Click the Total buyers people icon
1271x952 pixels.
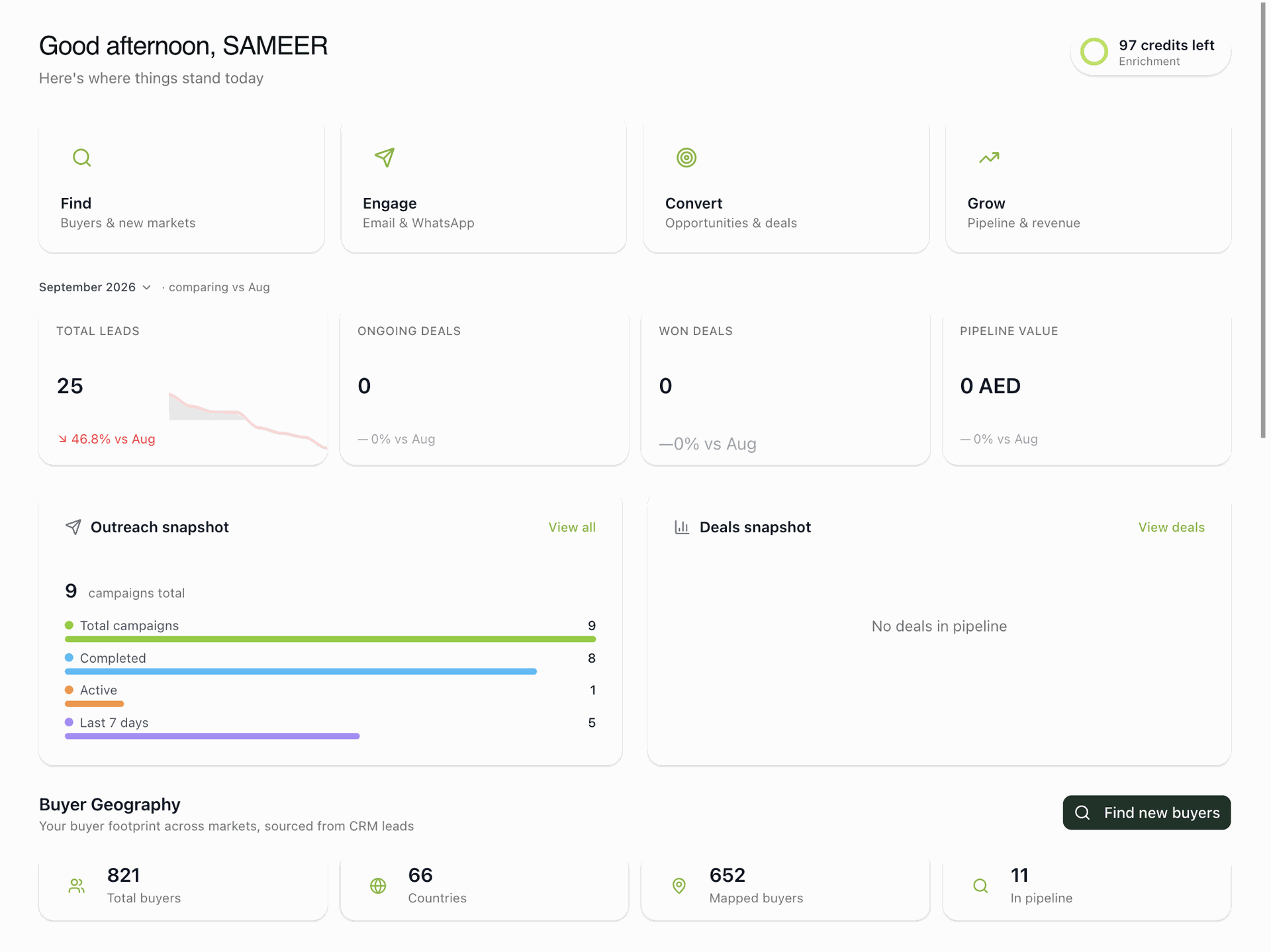(77, 886)
